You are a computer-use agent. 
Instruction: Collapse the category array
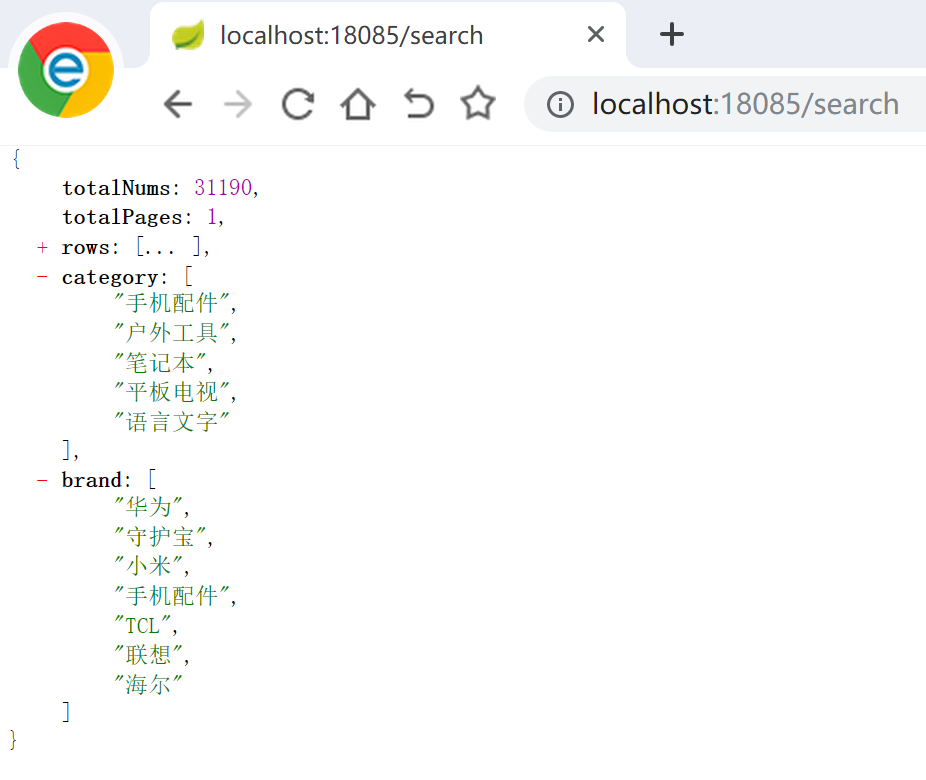point(42,276)
